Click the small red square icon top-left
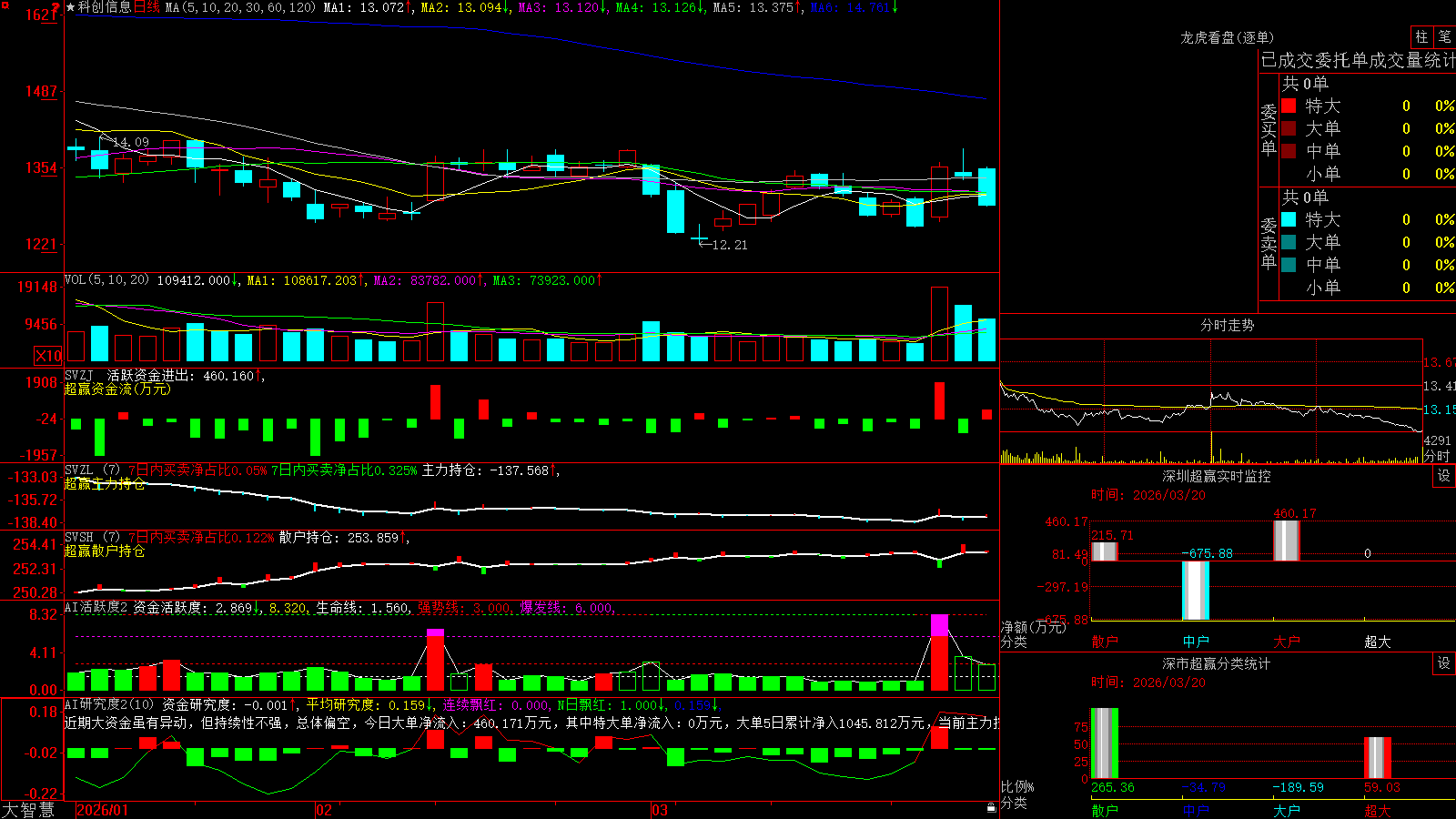The width and height of the screenshot is (1456, 819). [4, 4]
